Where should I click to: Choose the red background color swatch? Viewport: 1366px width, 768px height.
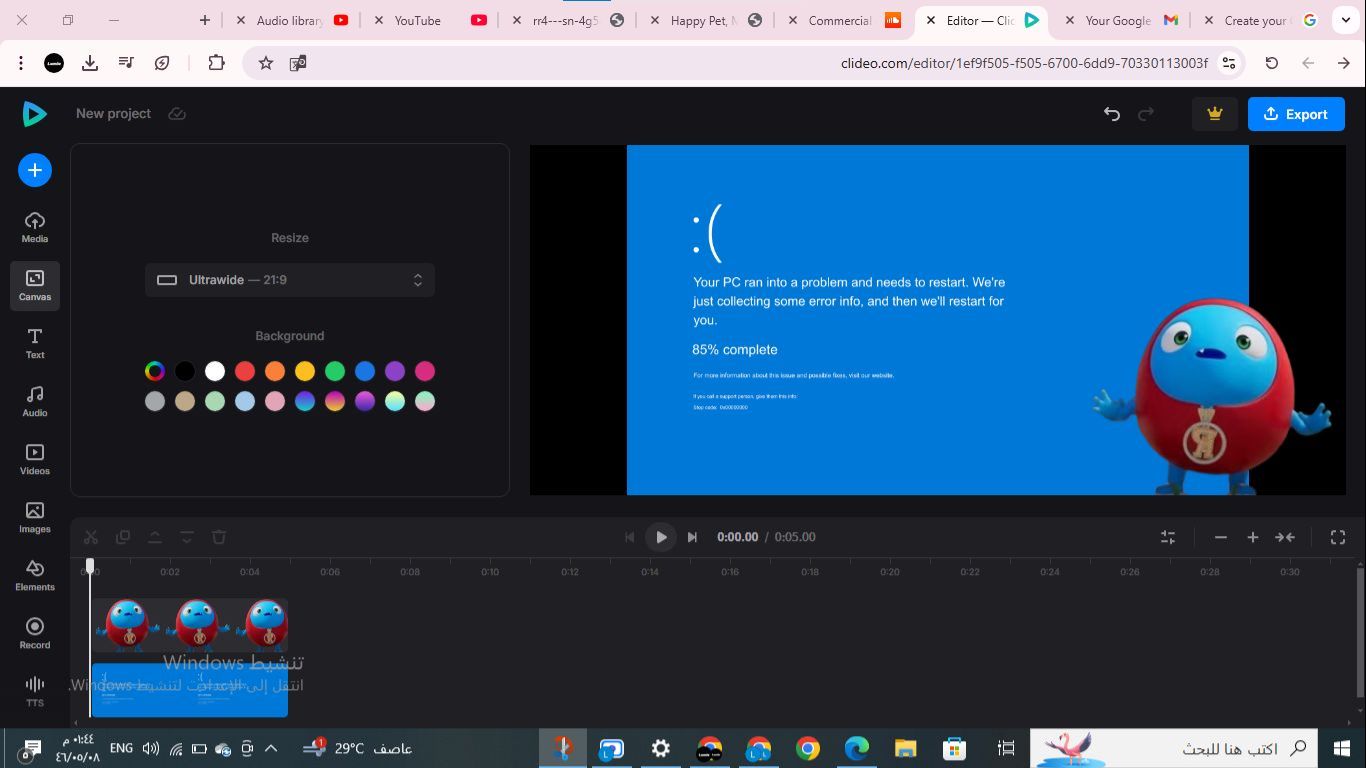(x=245, y=371)
